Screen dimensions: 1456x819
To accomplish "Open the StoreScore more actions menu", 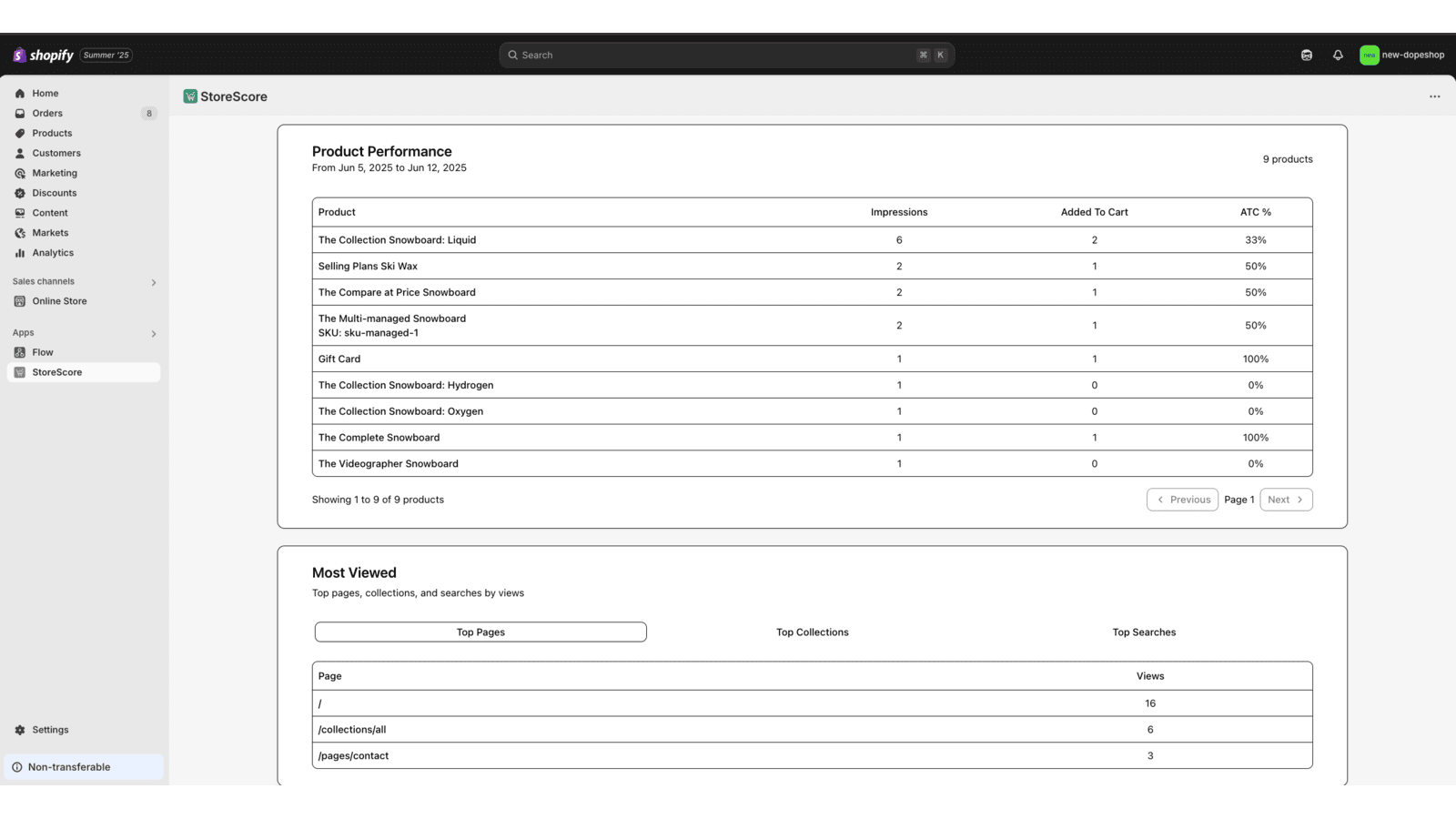I will 1435,96.
